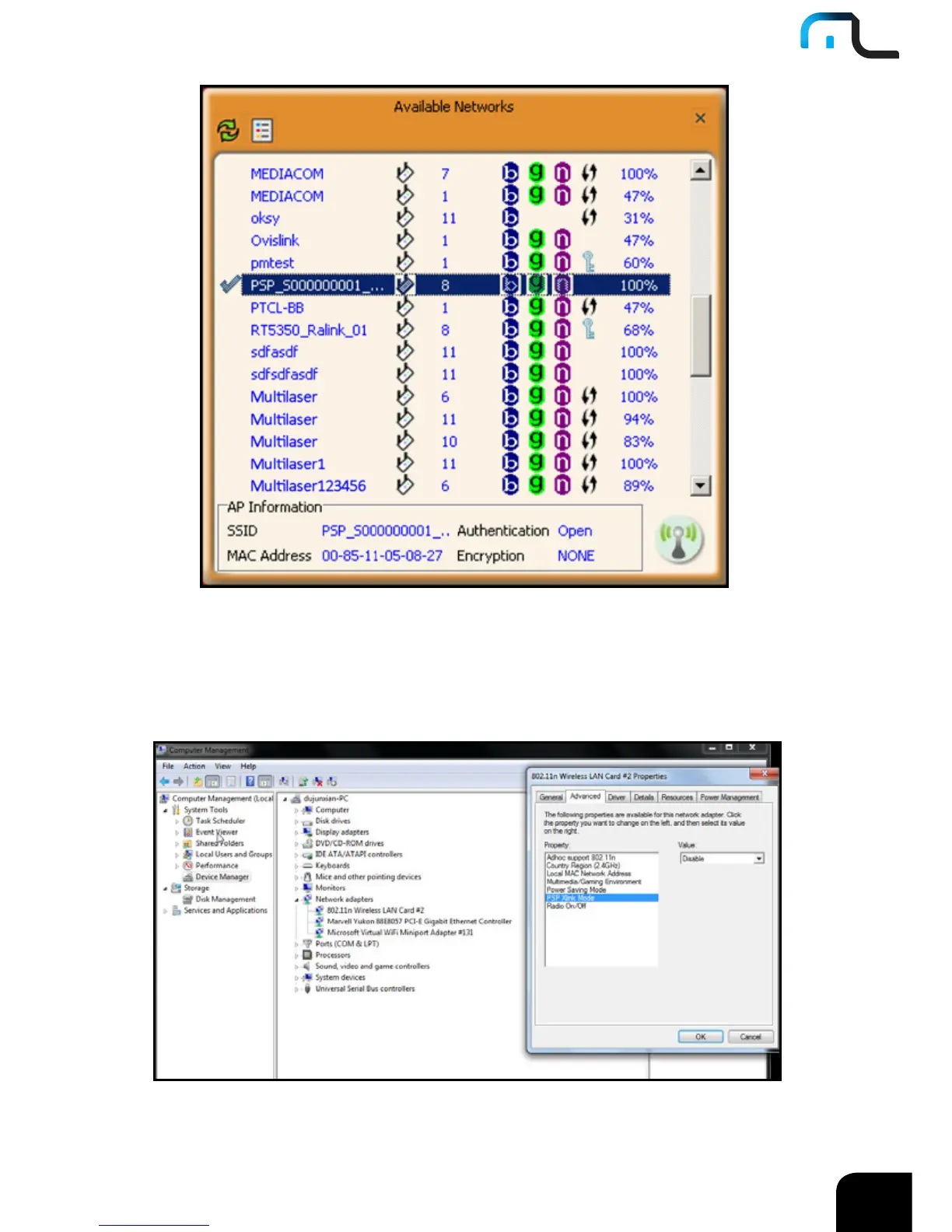Select Power Saving Mode property
952x1232 pixels.
coord(601,890)
